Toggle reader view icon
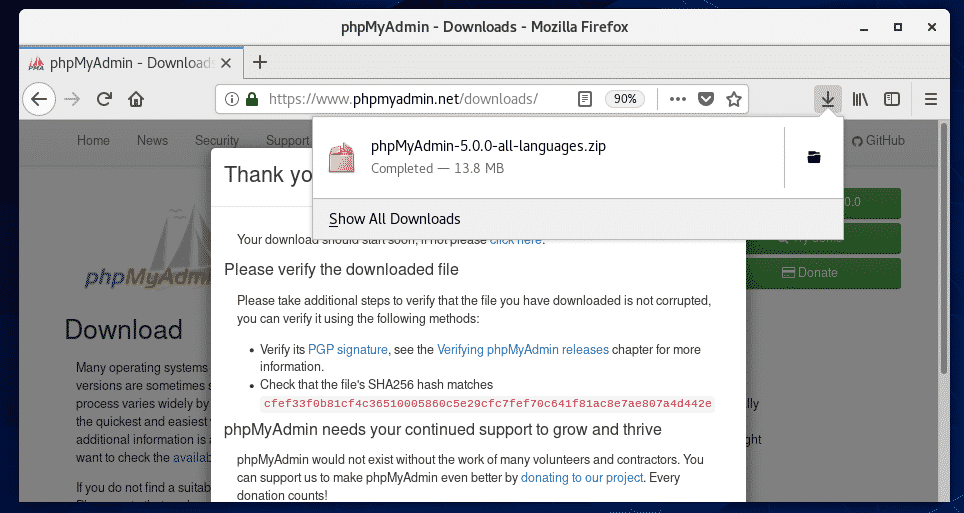 click(585, 99)
